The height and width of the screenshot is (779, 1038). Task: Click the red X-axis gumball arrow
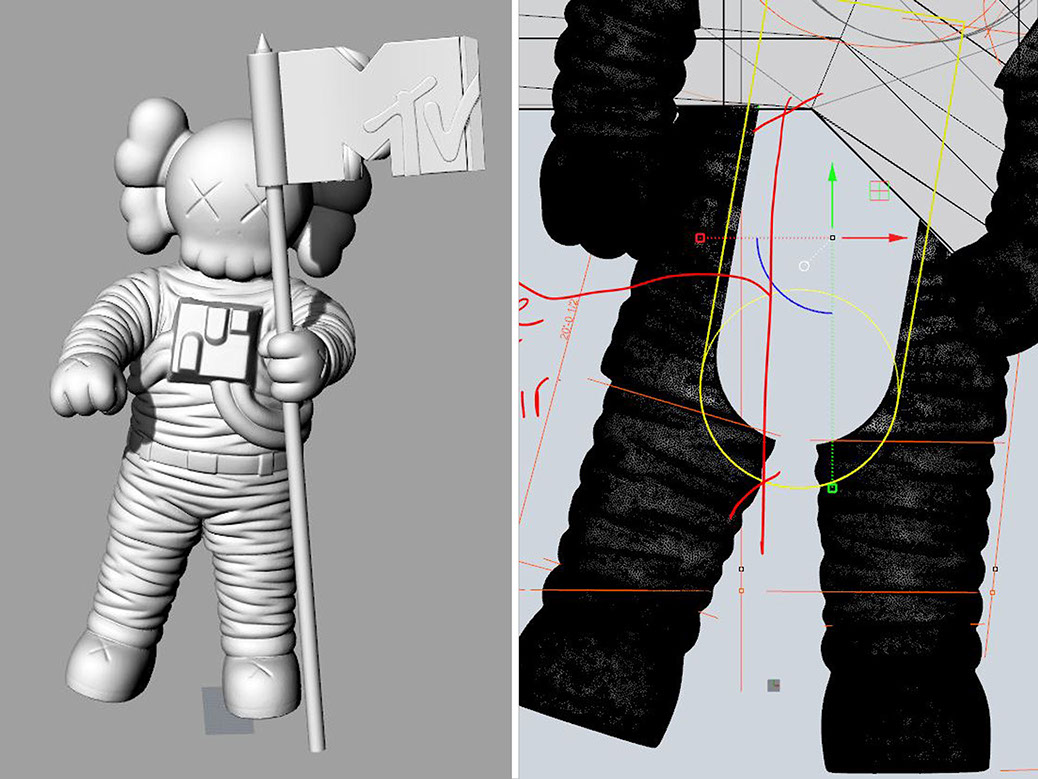coord(896,238)
